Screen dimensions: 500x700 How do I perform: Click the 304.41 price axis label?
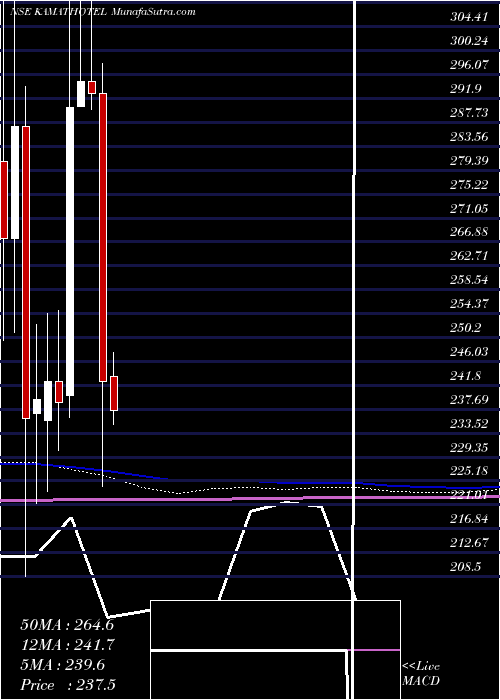click(469, 17)
